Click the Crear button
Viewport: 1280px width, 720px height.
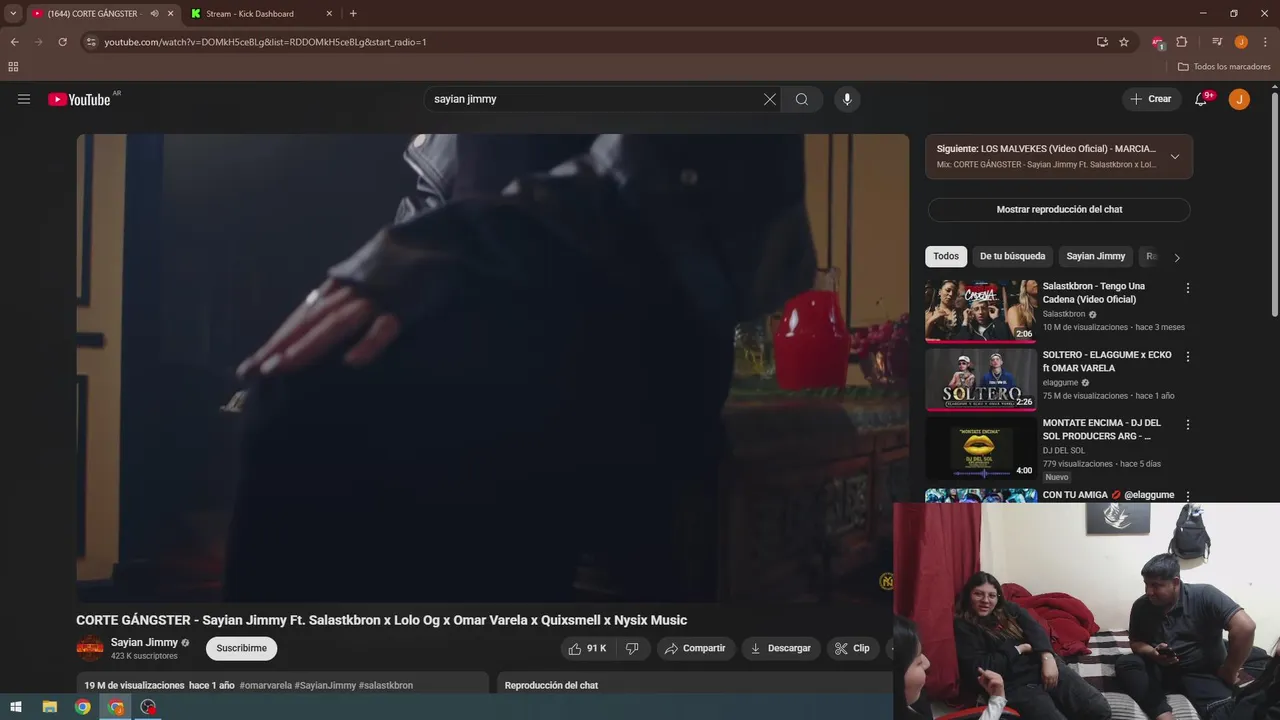(1150, 99)
